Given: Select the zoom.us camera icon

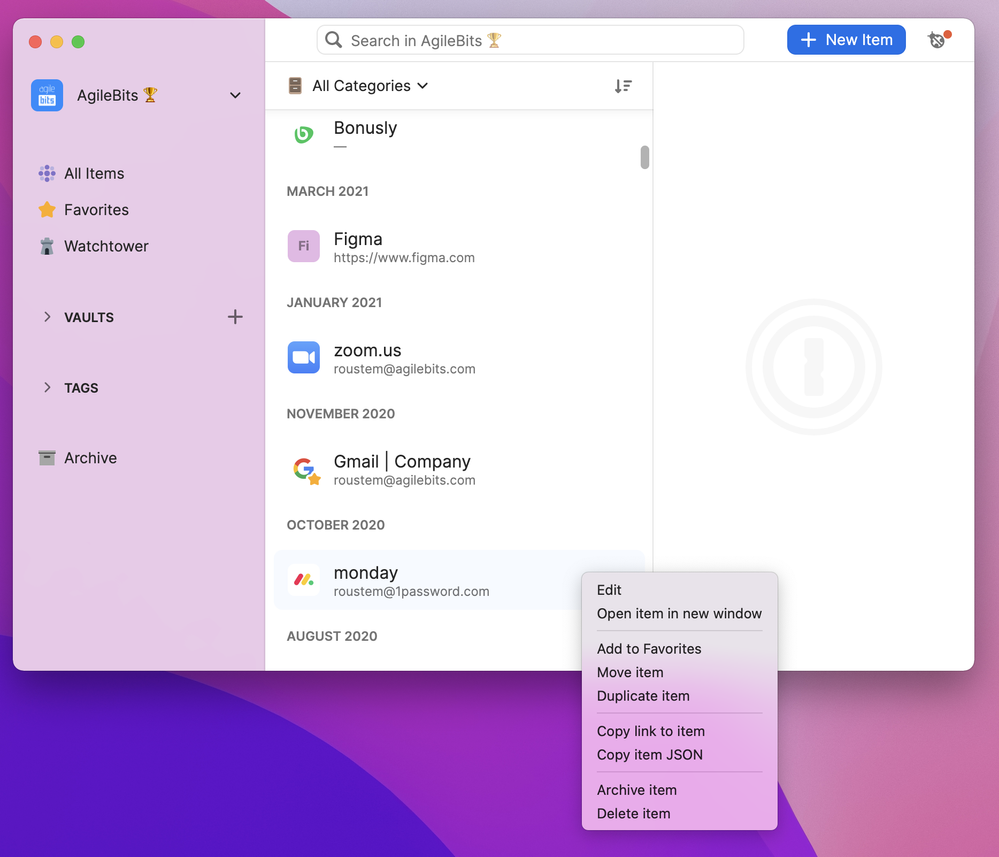Looking at the screenshot, I should coord(303,357).
